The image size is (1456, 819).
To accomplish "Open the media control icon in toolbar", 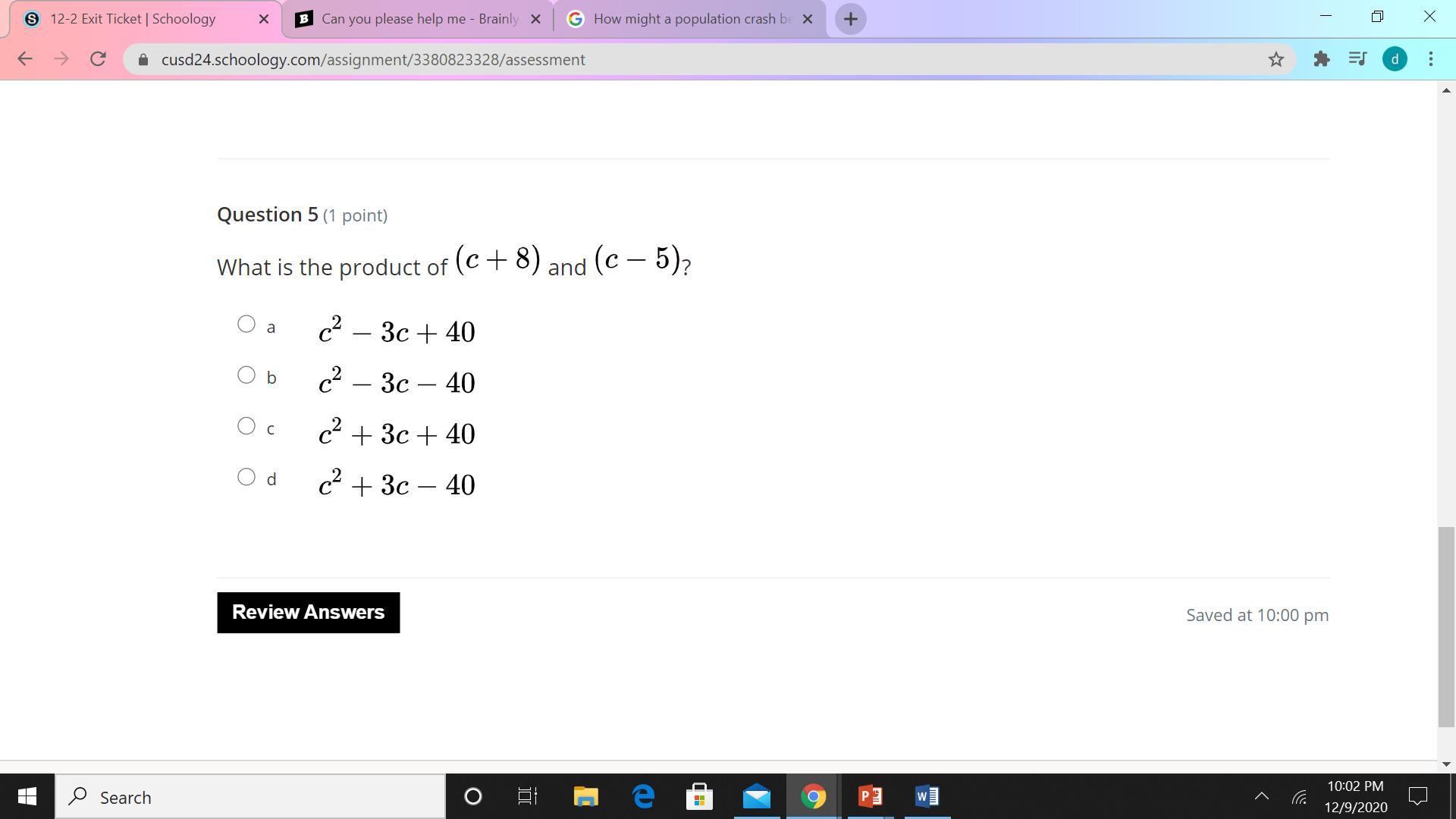I will (x=1357, y=59).
